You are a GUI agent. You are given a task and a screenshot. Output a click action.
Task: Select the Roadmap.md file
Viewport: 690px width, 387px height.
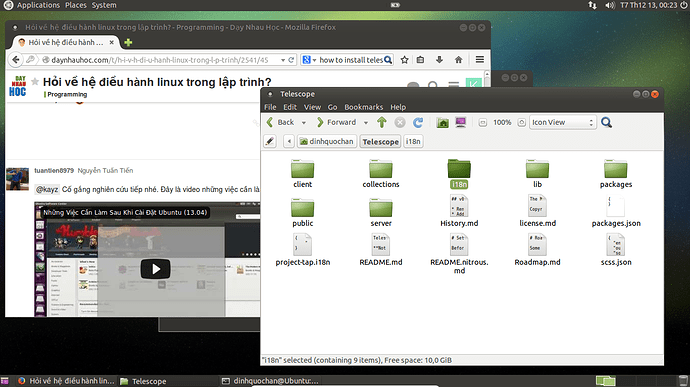pos(537,250)
